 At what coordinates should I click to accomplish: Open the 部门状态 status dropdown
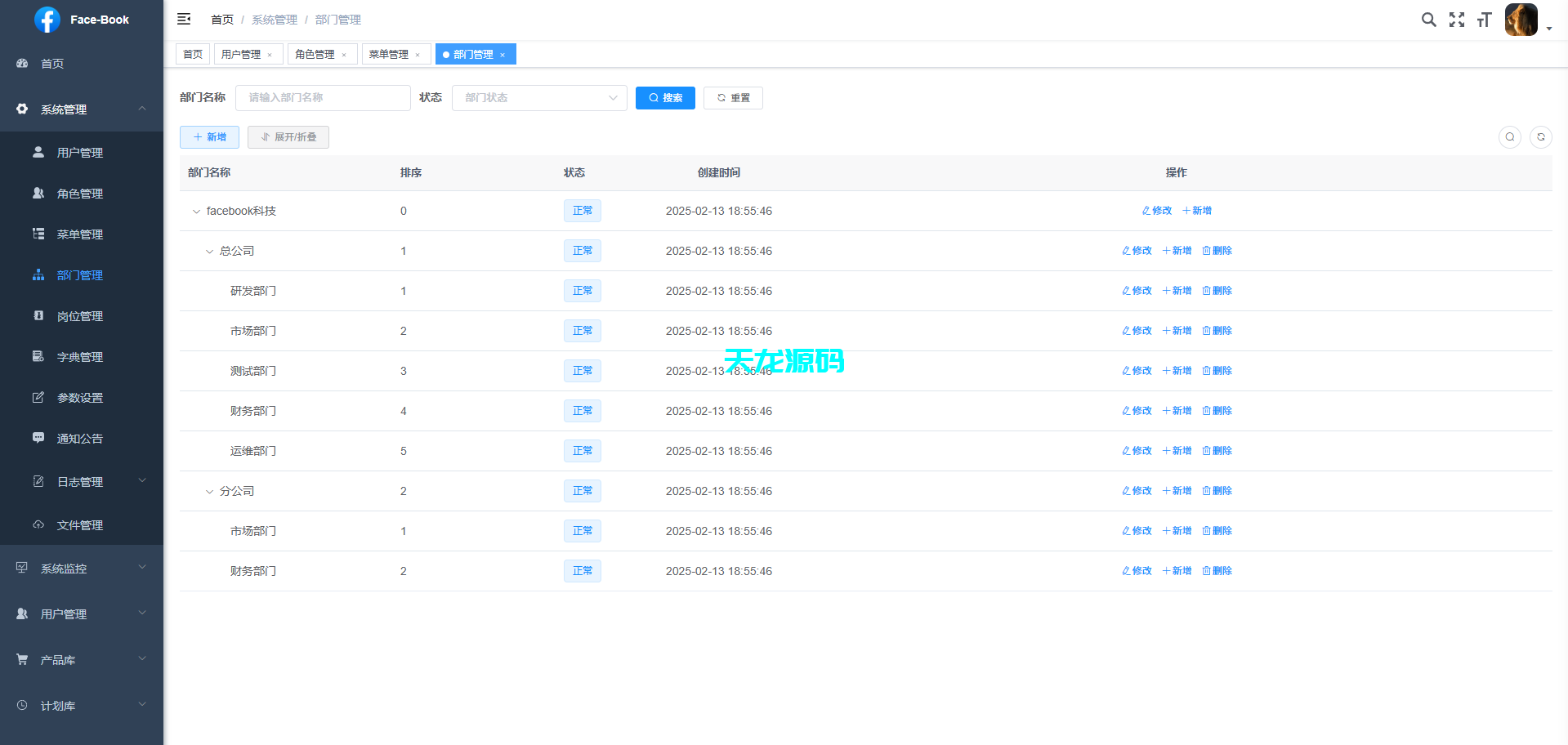pos(539,97)
